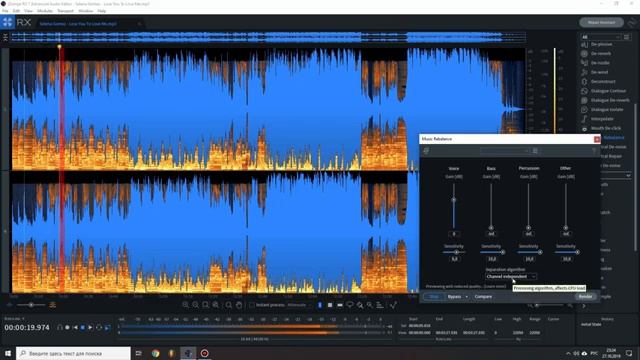640x360 pixels.
Task: Toggle Bypass in Music Rebalance
Action: [454, 297]
